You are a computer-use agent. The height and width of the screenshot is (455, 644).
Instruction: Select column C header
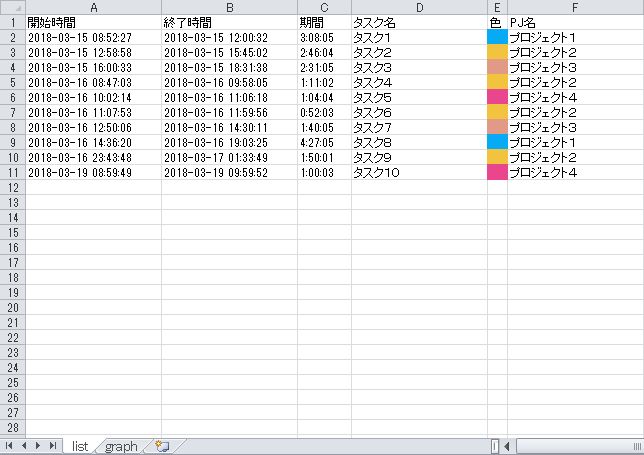click(x=324, y=7)
